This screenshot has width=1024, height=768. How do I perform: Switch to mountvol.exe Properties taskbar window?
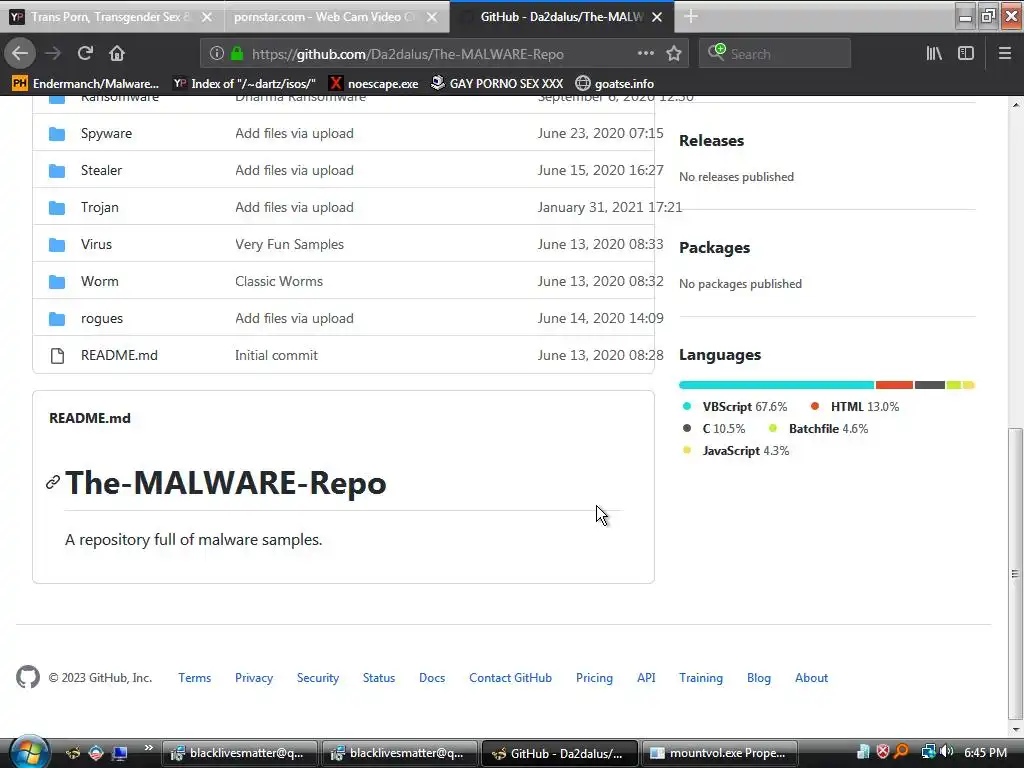[x=720, y=753]
